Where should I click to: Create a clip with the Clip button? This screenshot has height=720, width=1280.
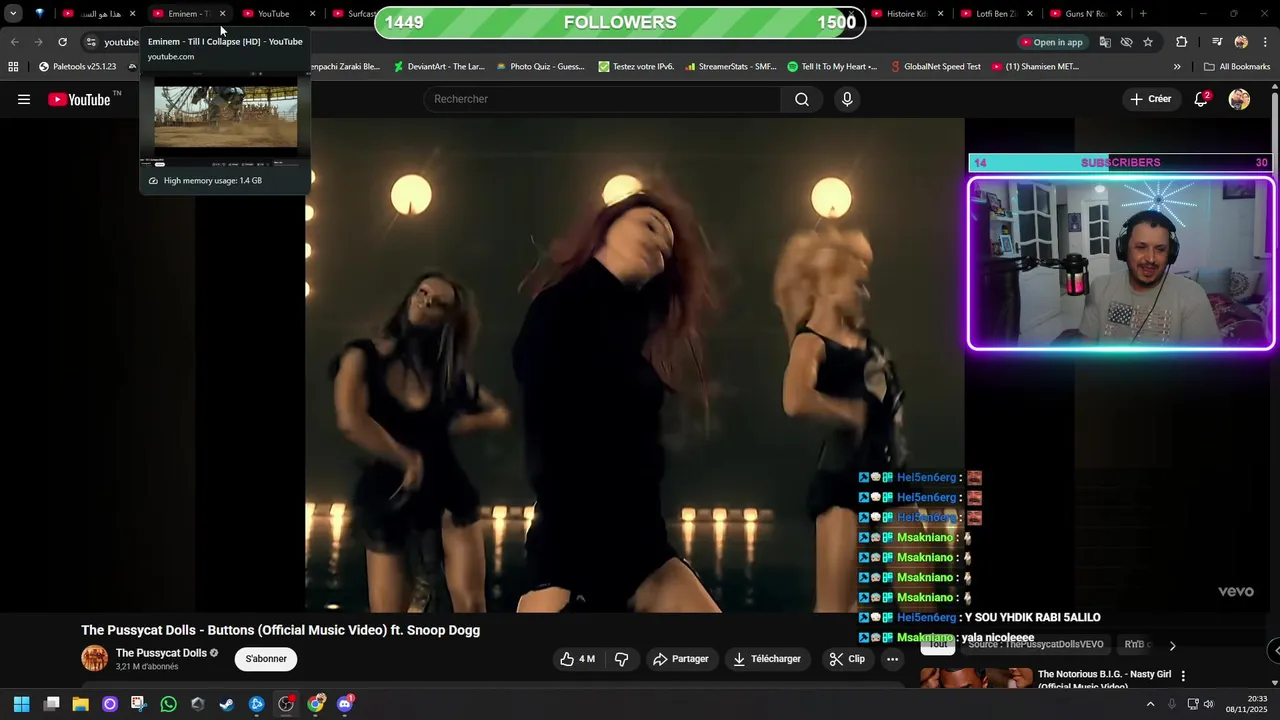847,659
